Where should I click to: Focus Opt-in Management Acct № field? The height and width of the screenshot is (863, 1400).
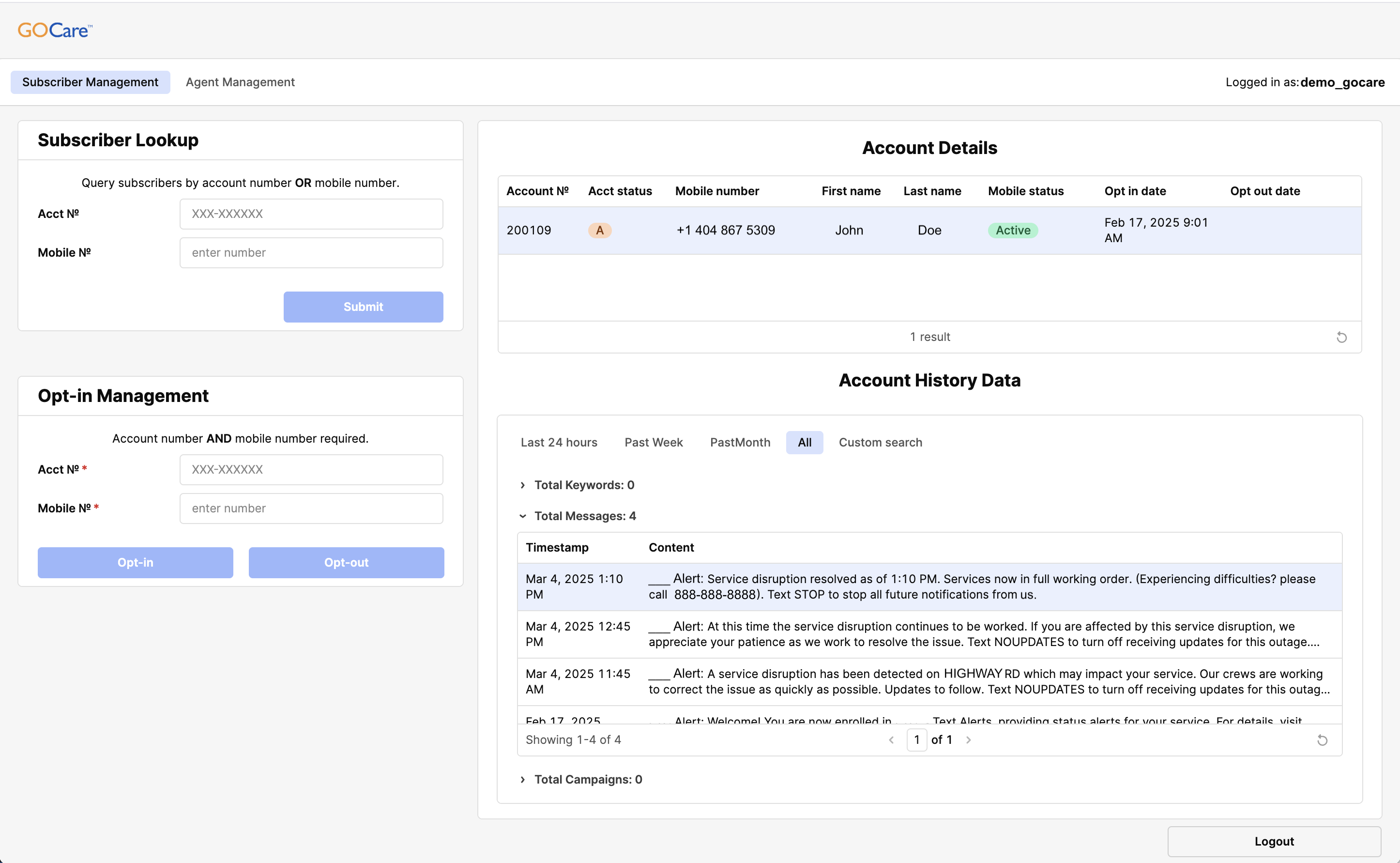pyautogui.click(x=311, y=470)
